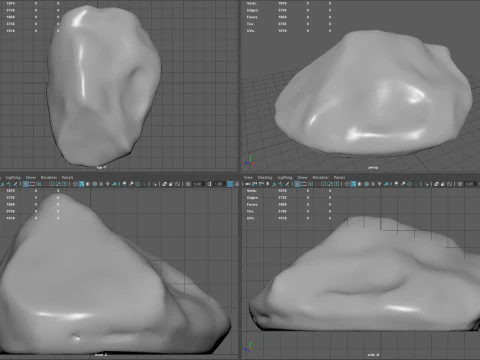Viewport: 480px width, 360px height.
Task: Toggle Motion Blur in side panel toolbar
Action: tap(403, 184)
